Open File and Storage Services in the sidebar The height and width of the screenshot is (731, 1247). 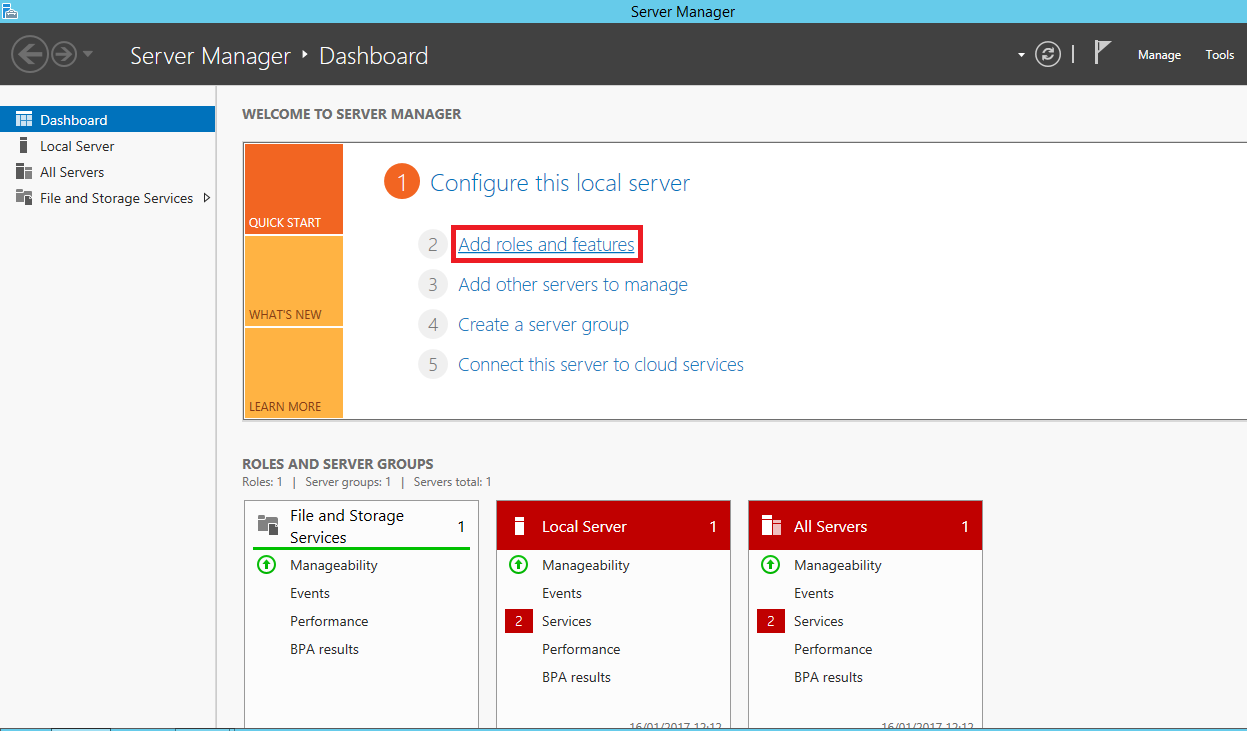(x=107, y=198)
